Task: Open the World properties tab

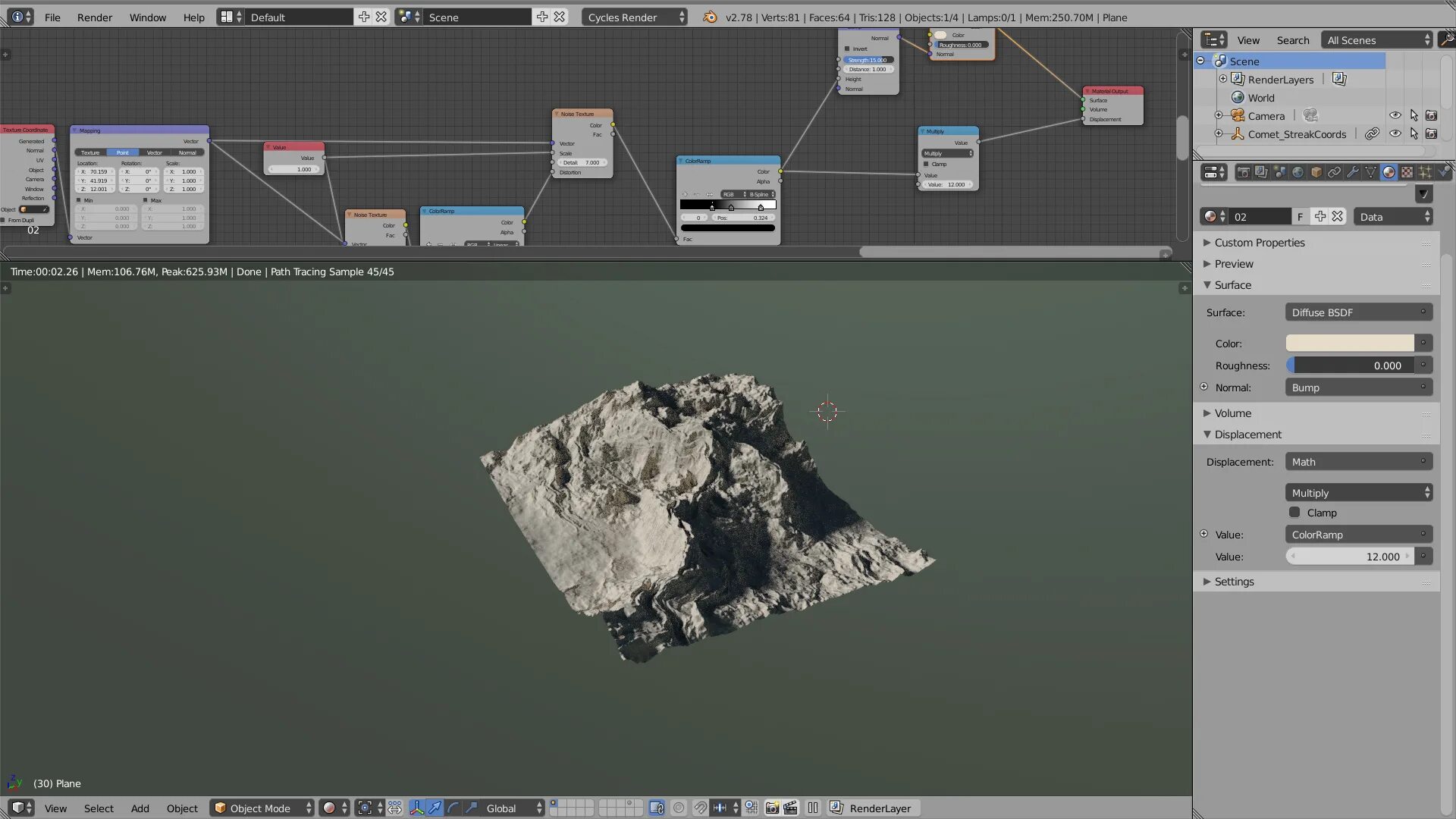Action: tap(1298, 173)
